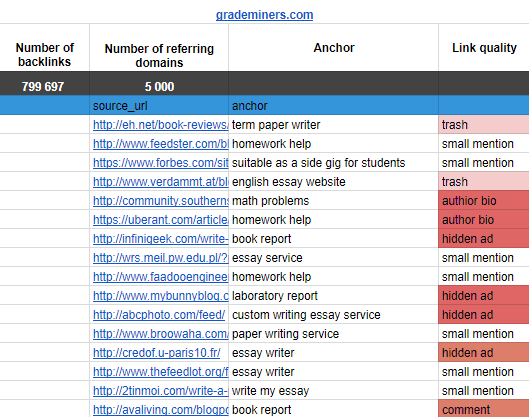
Task: Select 'suitable as a side gig for students' cell
Action: [334, 163]
